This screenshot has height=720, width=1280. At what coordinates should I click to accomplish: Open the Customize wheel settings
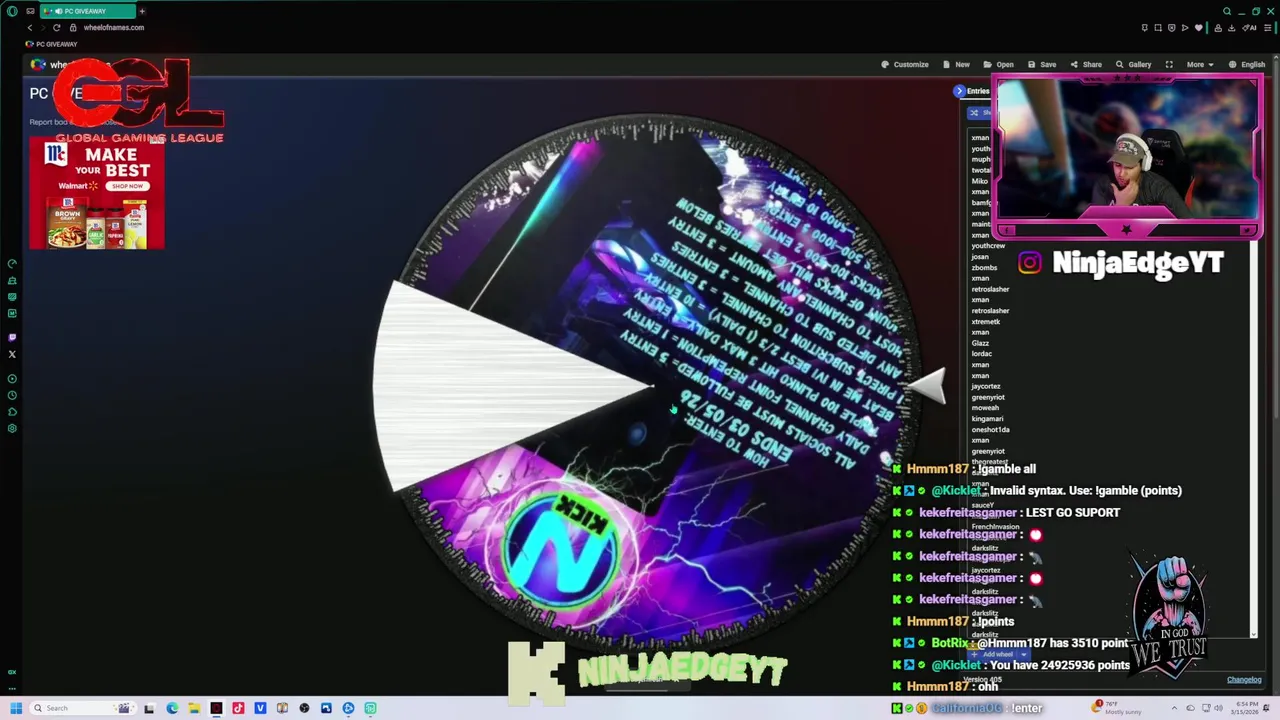905,64
